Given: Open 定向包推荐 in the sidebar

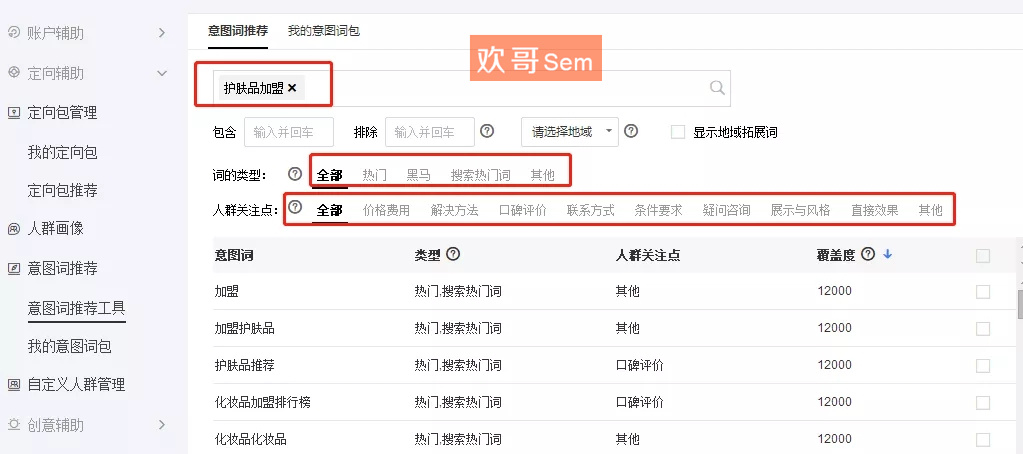Looking at the screenshot, I should pos(63,191).
